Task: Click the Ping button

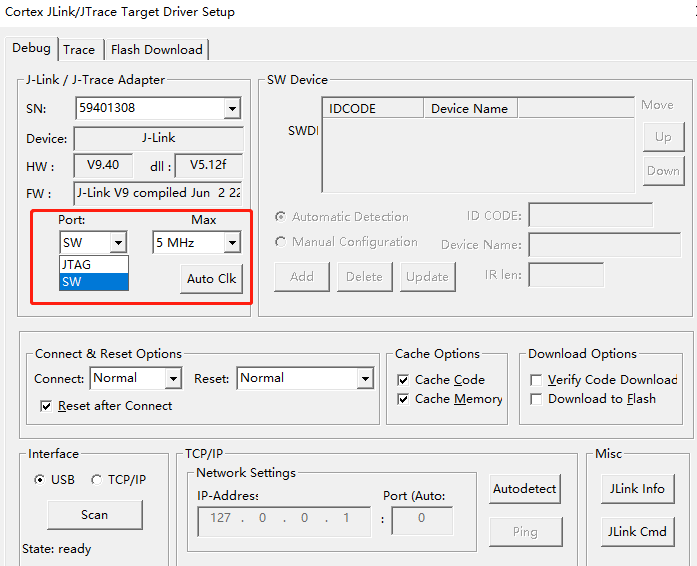Action: tap(525, 532)
